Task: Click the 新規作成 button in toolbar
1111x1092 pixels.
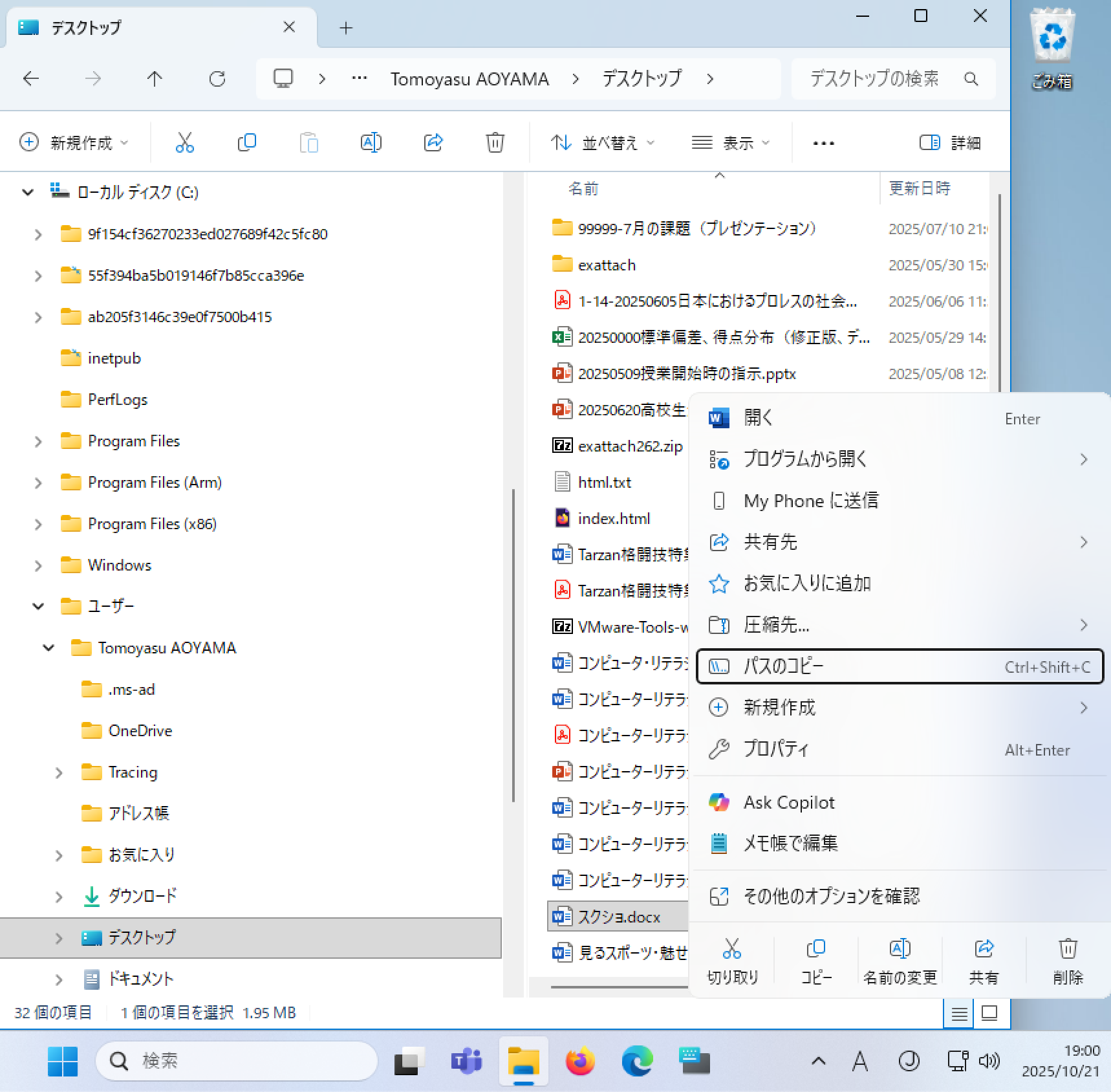Action: [74, 142]
